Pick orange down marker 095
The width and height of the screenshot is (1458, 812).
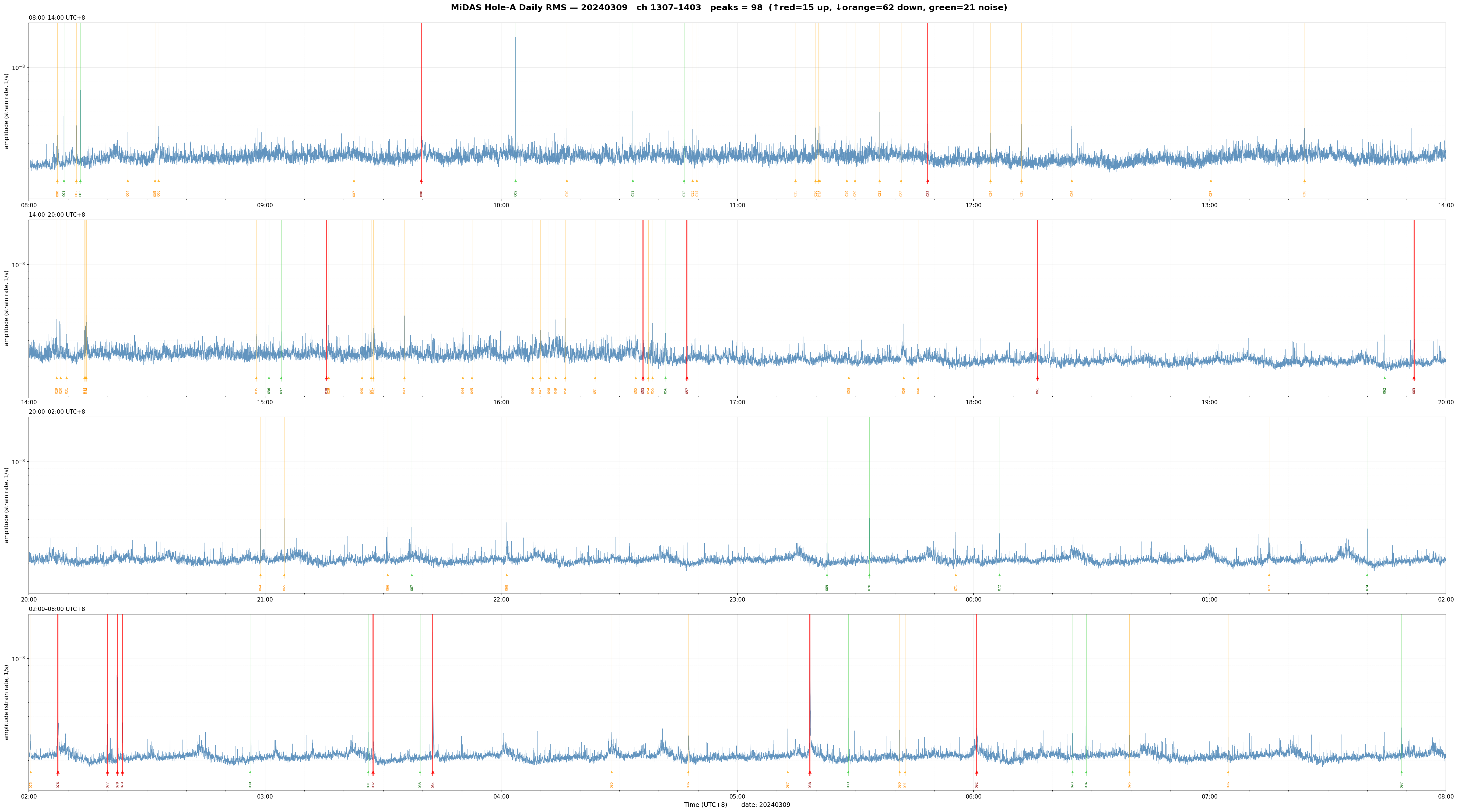pos(1129,772)
